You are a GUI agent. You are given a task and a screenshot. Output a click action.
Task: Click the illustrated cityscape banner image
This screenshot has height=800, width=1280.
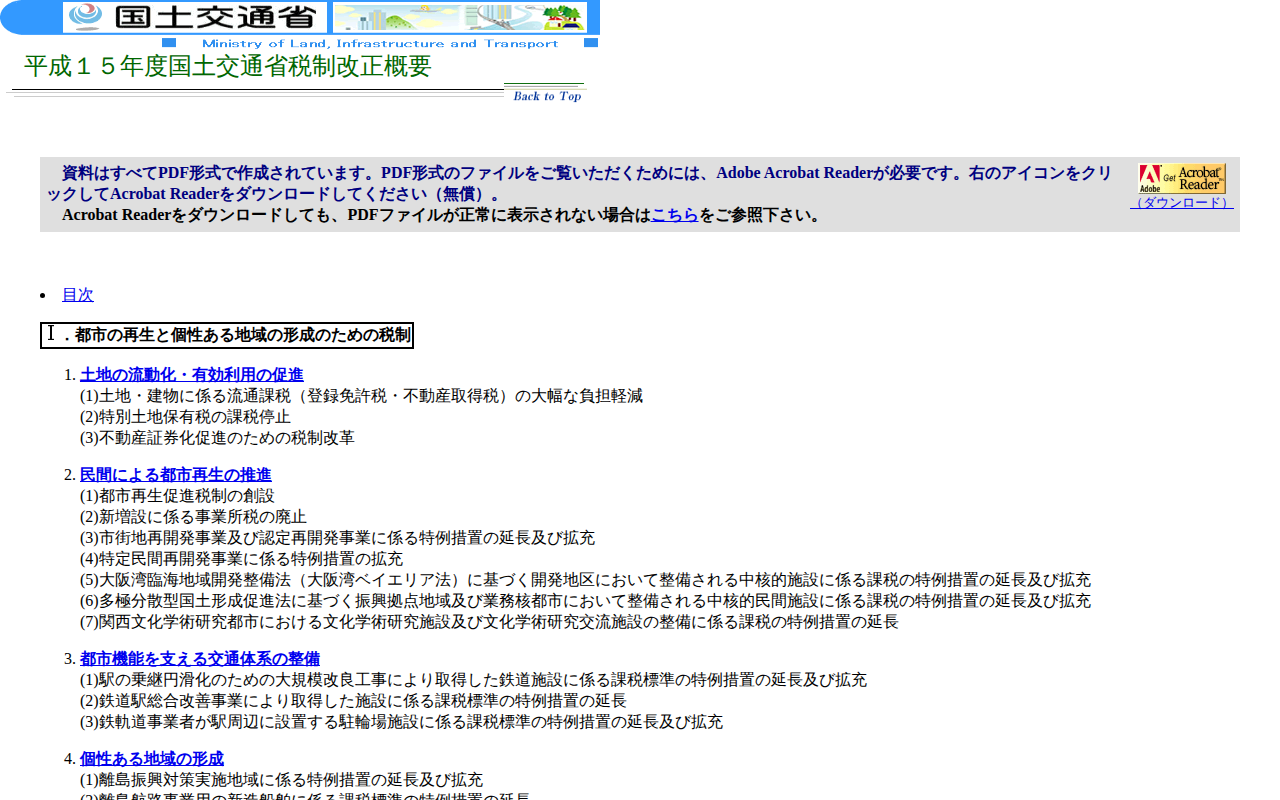[460, 17]
